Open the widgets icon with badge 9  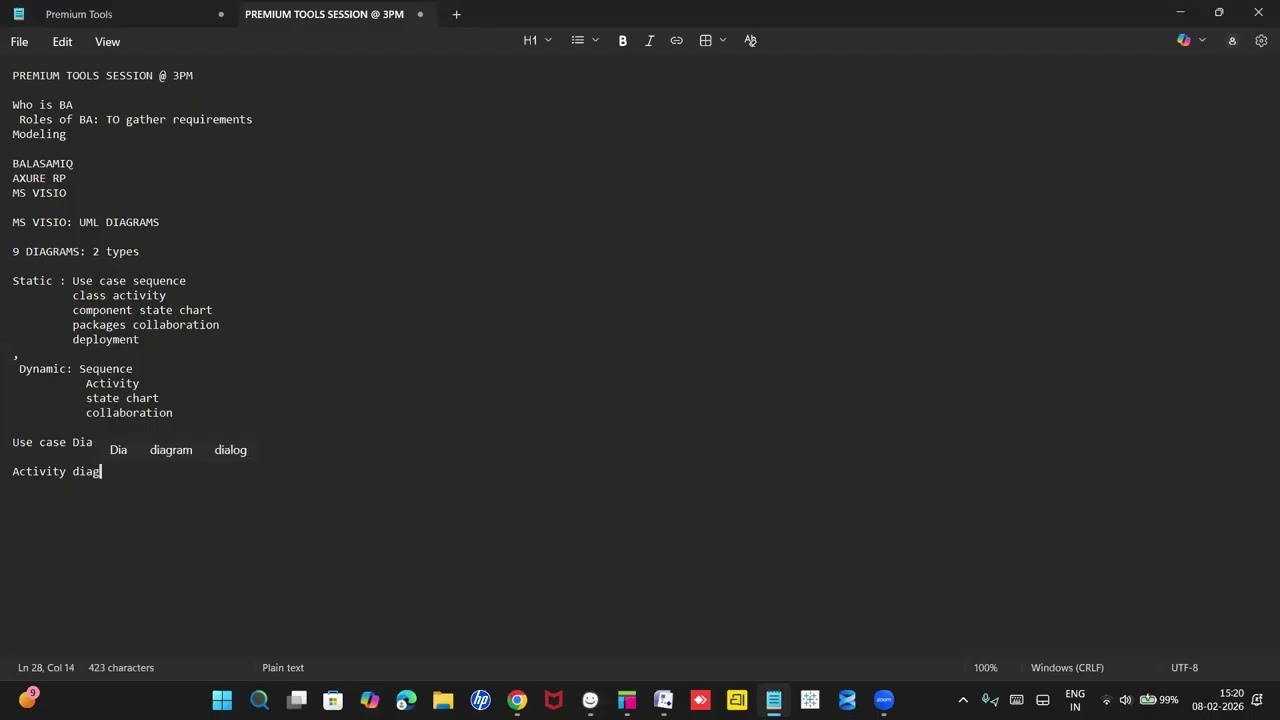tap(28, 699)
